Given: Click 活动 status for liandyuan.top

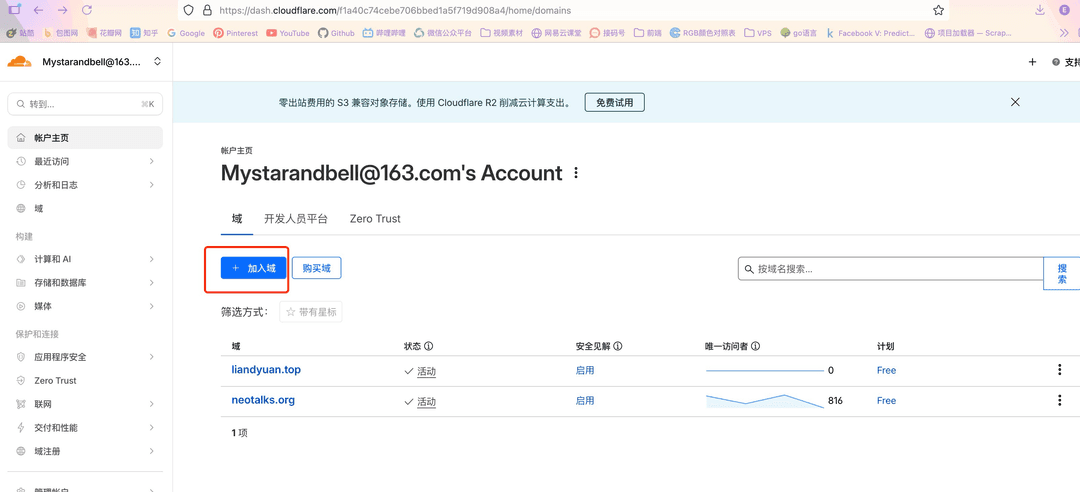Looking at the screenshot, I should click(426, 371).
